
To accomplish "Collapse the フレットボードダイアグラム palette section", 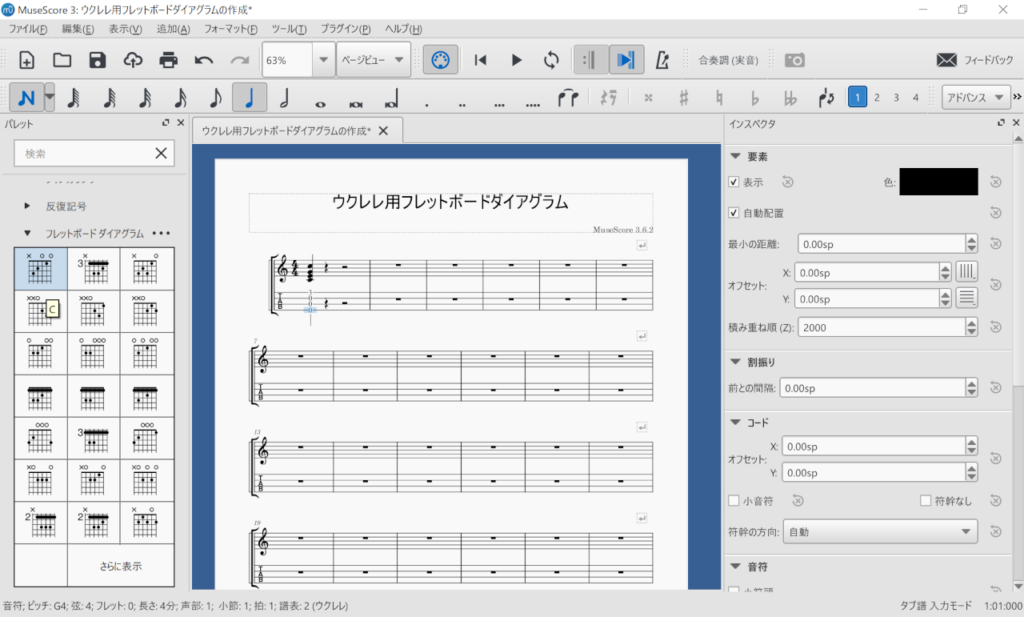I will tap(28, 233).
